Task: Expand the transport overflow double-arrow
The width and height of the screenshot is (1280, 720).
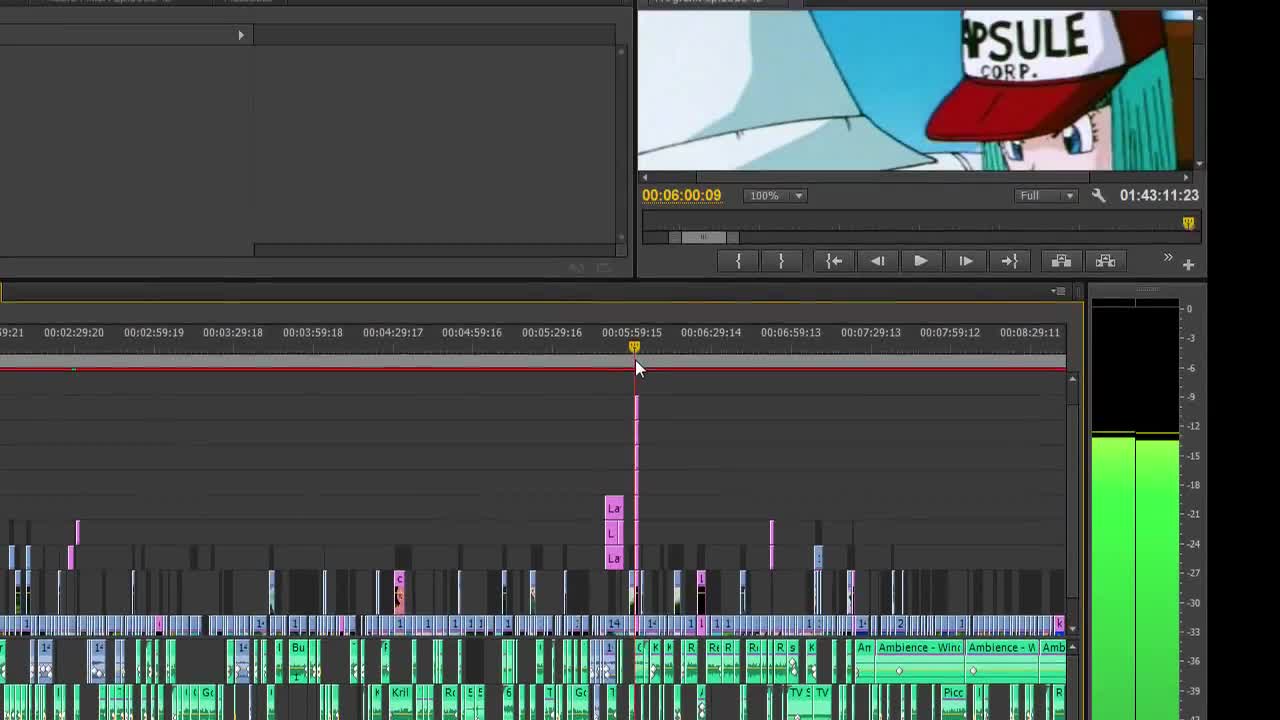Action: click(x=1167, y=258)
